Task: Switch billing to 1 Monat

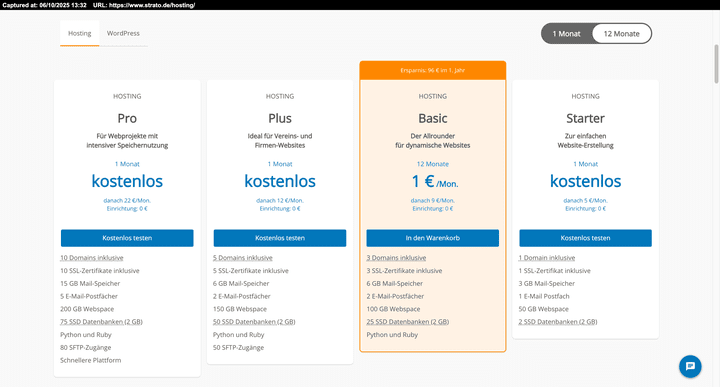Action: point(566,34)
